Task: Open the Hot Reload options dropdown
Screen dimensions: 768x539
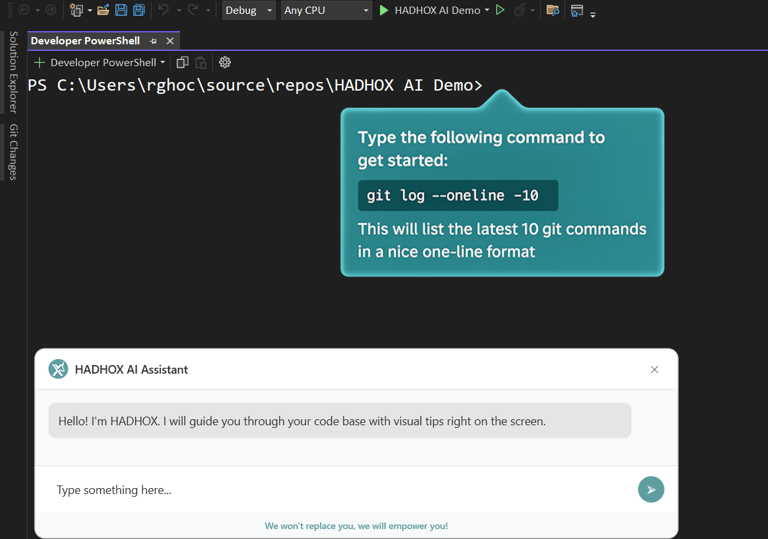Action: [532, 10]
